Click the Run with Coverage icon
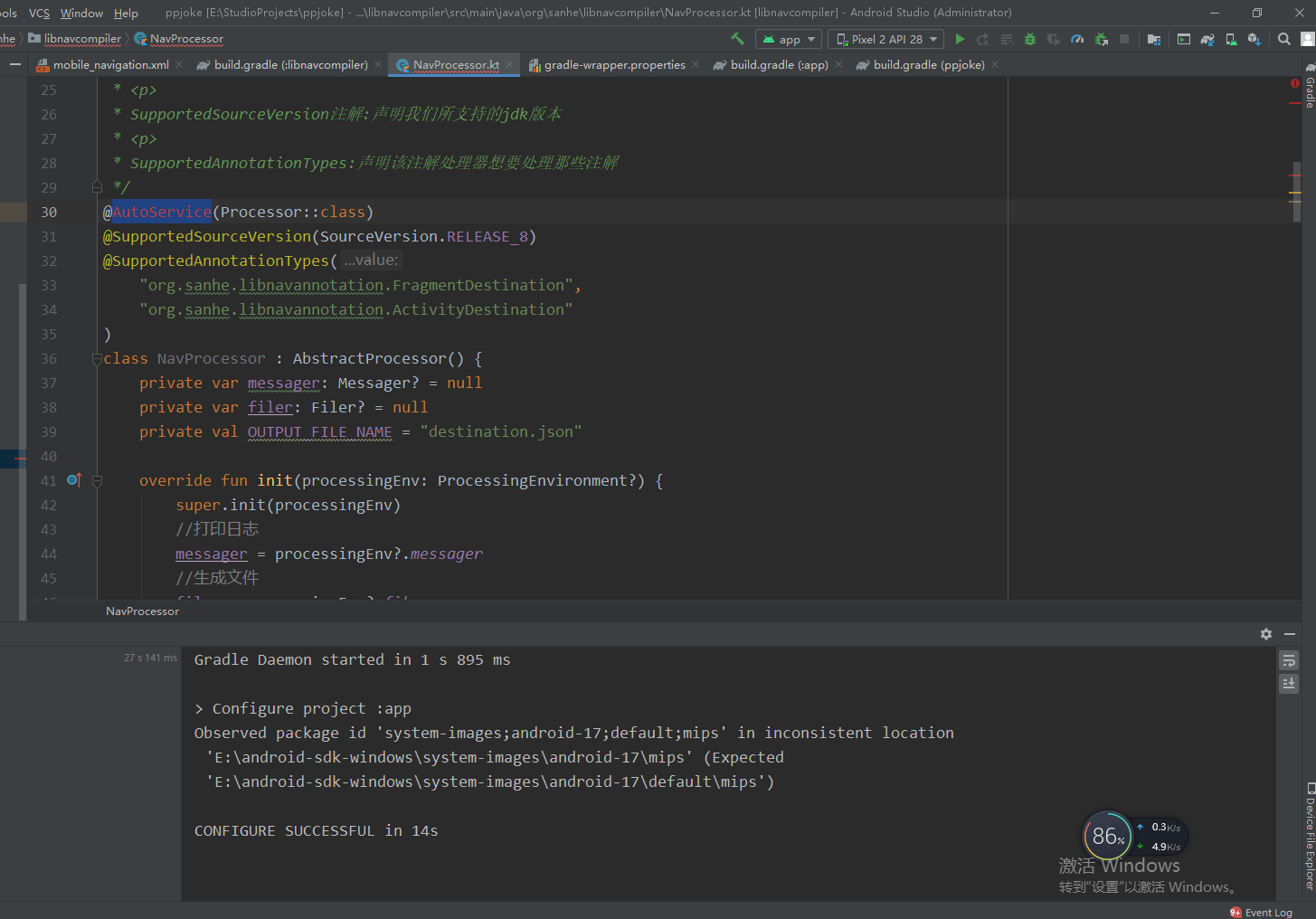1316x919 pixels. click(1054, 39)
